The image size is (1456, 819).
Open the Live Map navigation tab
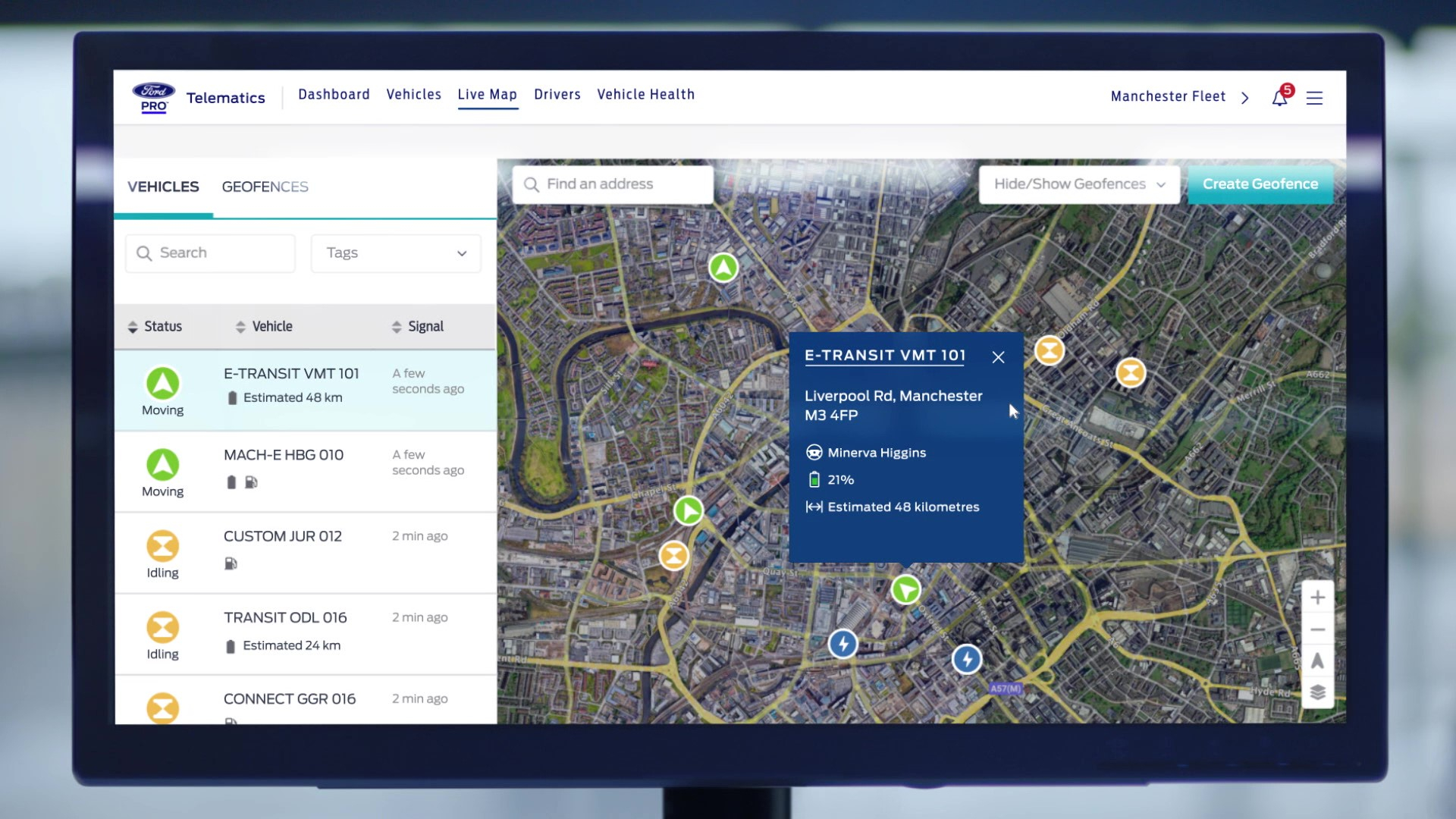point(487,94)
